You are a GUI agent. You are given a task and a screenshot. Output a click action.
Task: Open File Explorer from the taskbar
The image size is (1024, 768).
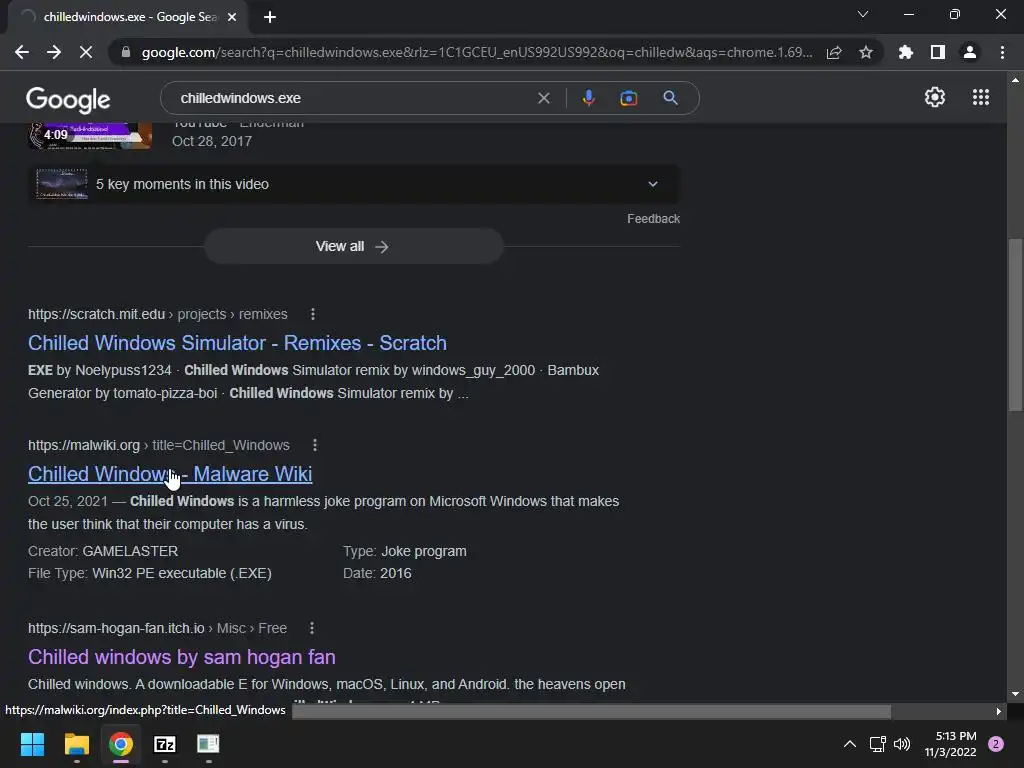point(76,744)
